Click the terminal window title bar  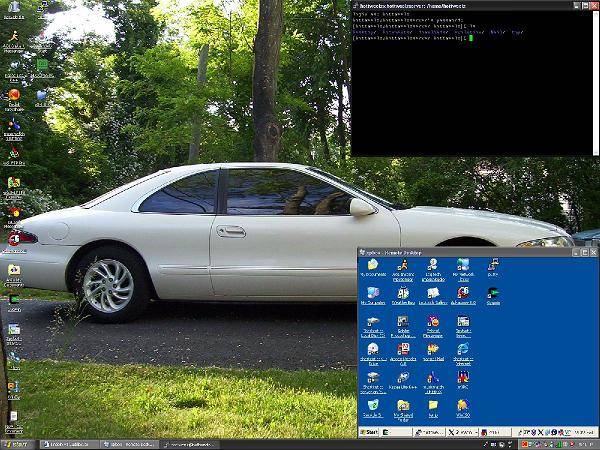point(461,6)
